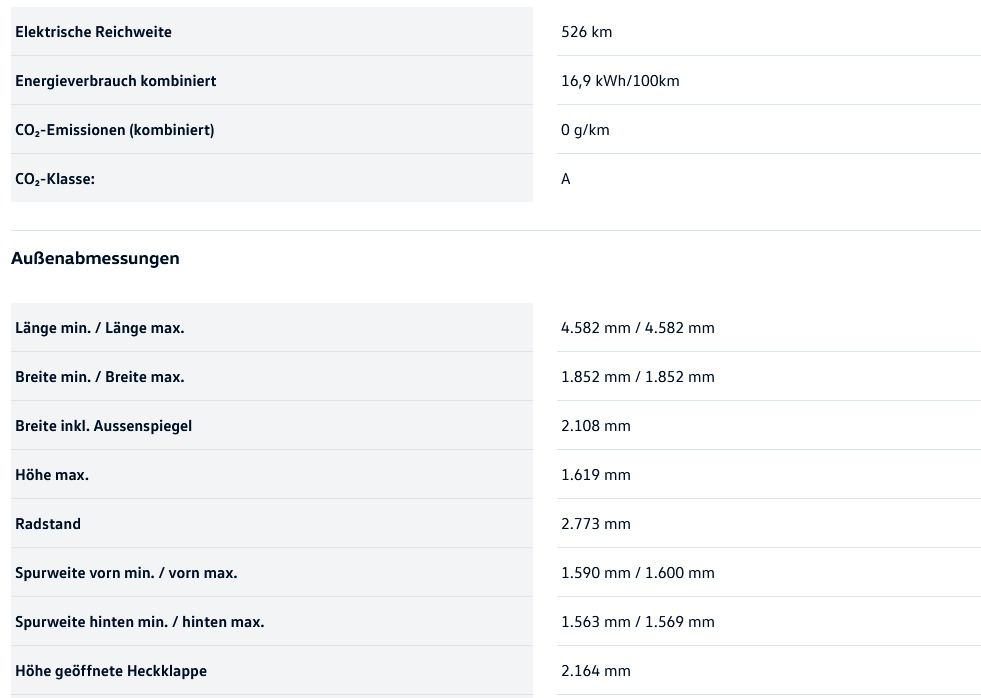Select the 2.108 mm mirror width value
This screenshot has height=698, width=981.
click(x=596, y=426)
